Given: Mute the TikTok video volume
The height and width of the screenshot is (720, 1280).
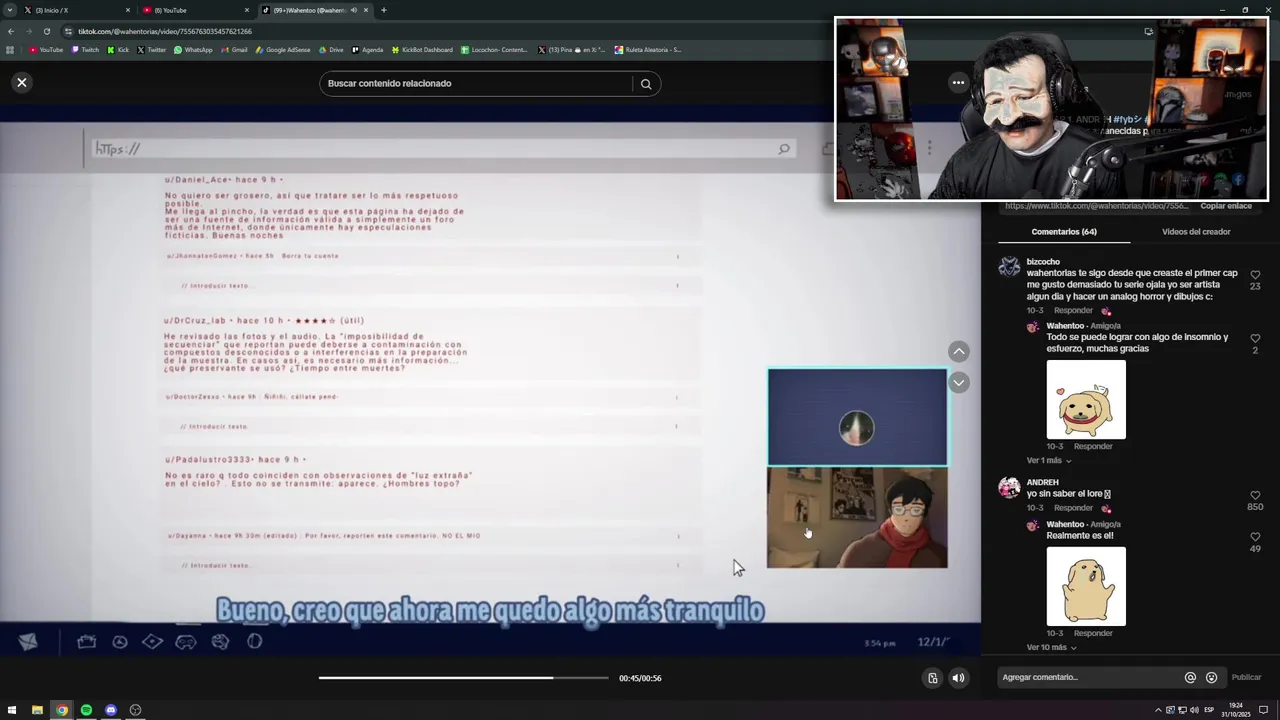Looking at the screenshot, I should coord(957,678).
